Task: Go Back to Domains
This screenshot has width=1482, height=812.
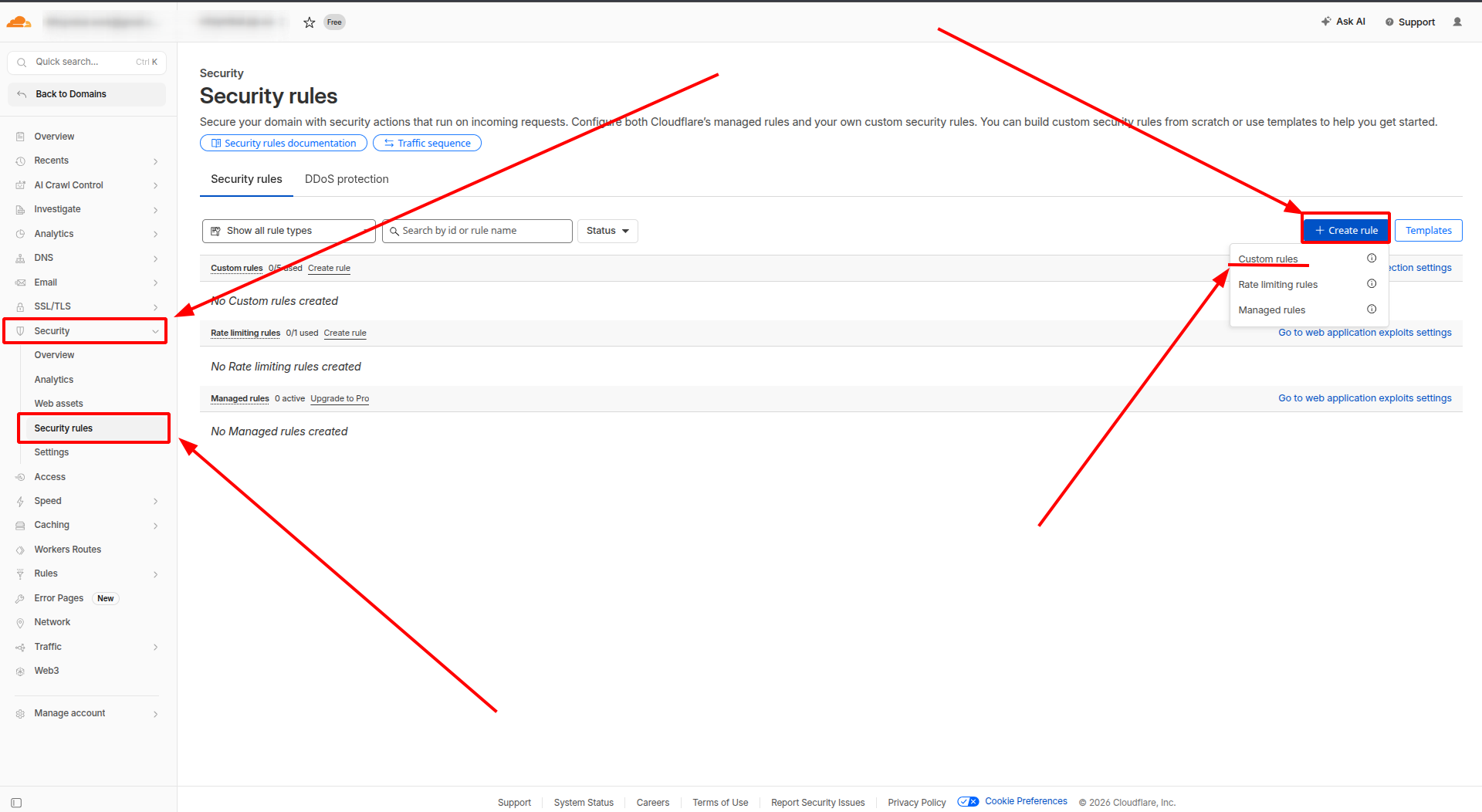Action: [x=86, y=94]
